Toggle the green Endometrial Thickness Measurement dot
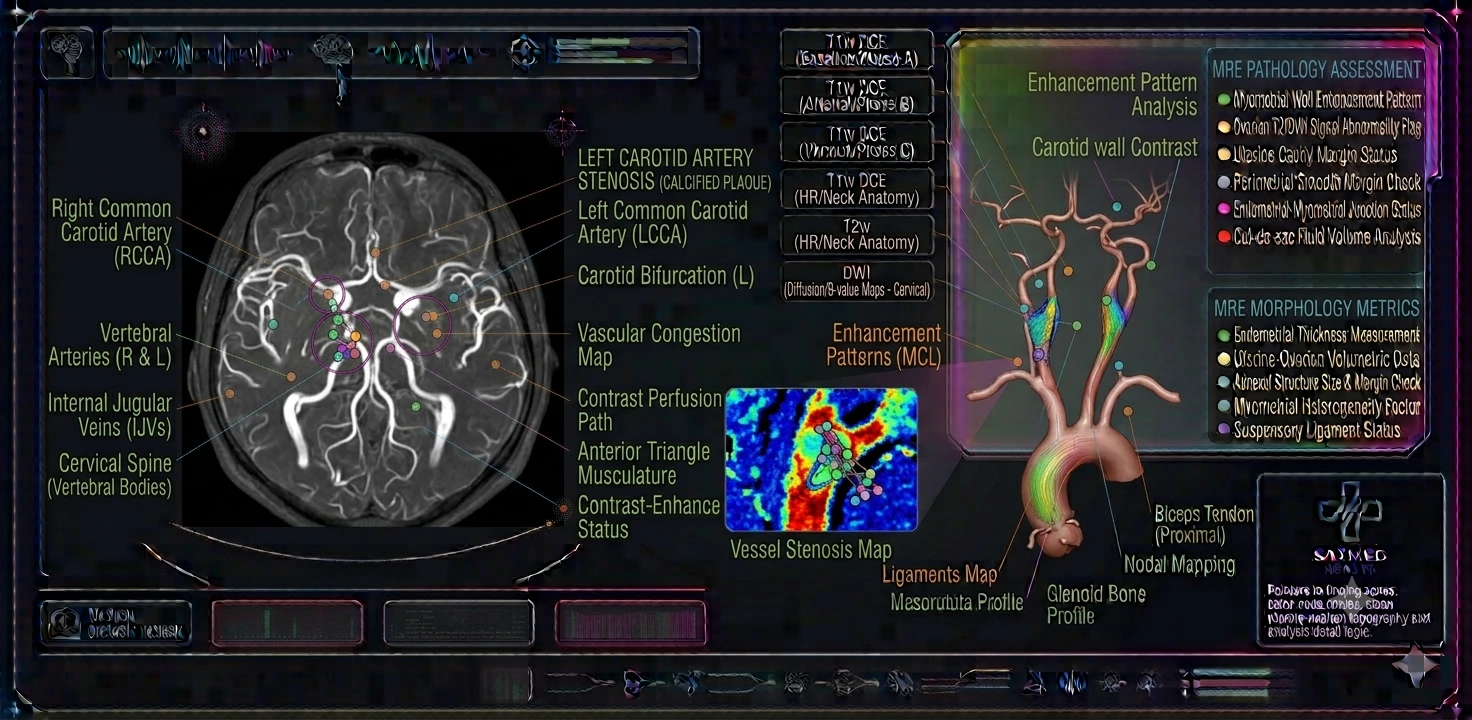 coord(1224,336)
